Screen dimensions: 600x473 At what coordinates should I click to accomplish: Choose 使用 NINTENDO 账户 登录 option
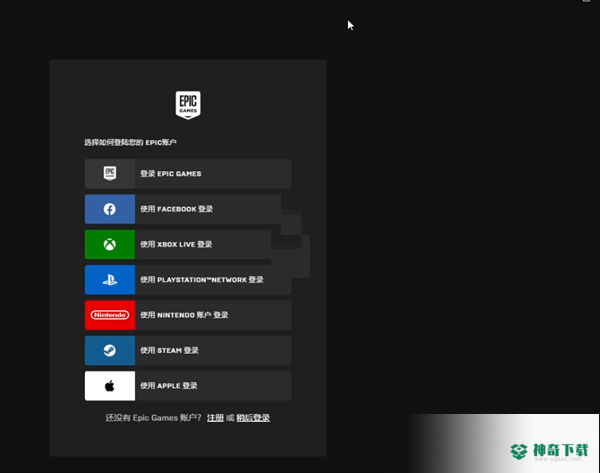tap(188, 315)
